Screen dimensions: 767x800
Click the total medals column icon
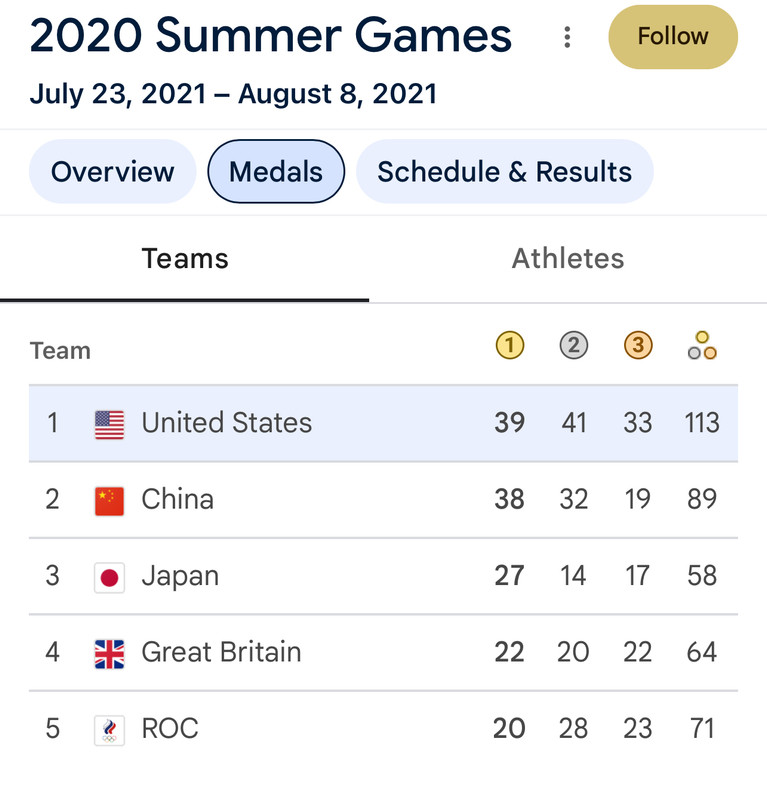pos(702,345)
